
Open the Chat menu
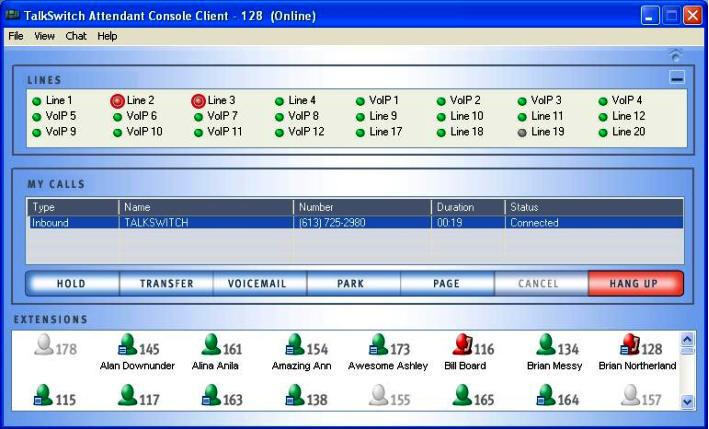[76, 36]
